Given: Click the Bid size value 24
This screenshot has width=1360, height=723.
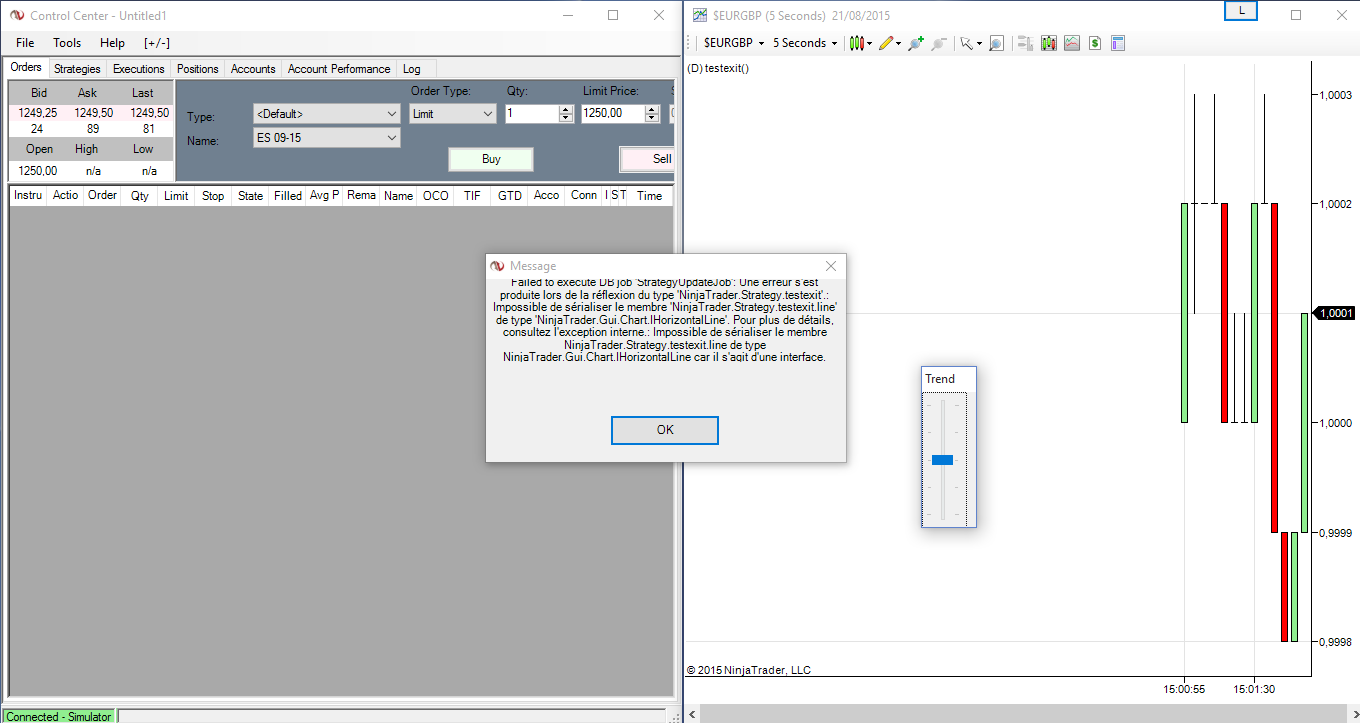Looking at the screenshot, I should click(x=37, y=129).
